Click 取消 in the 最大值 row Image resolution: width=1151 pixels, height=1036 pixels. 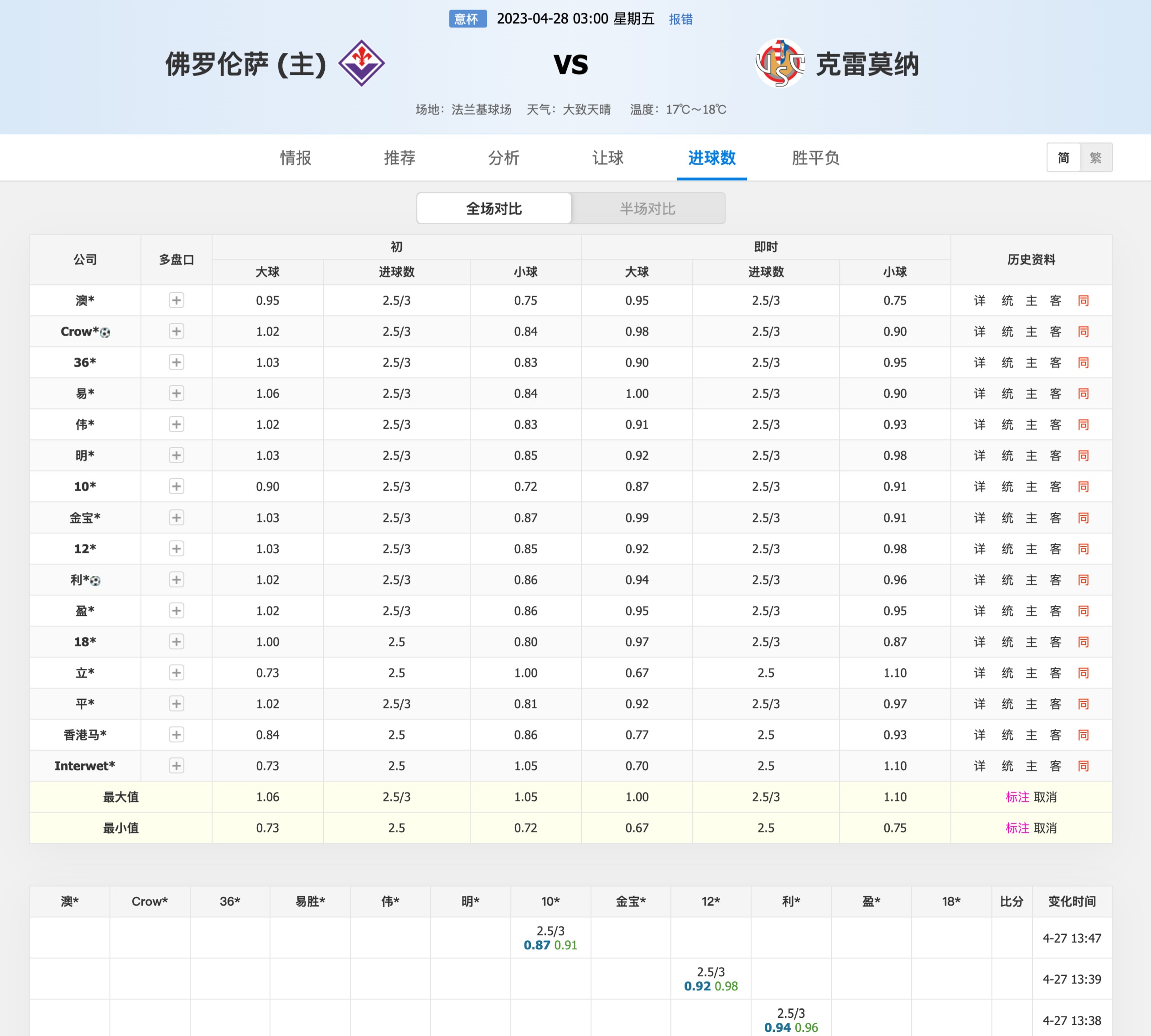1045,797
